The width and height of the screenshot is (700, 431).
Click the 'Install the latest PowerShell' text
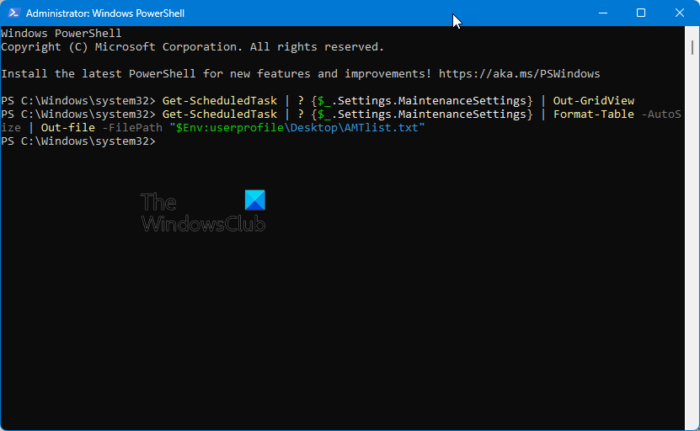98,74
